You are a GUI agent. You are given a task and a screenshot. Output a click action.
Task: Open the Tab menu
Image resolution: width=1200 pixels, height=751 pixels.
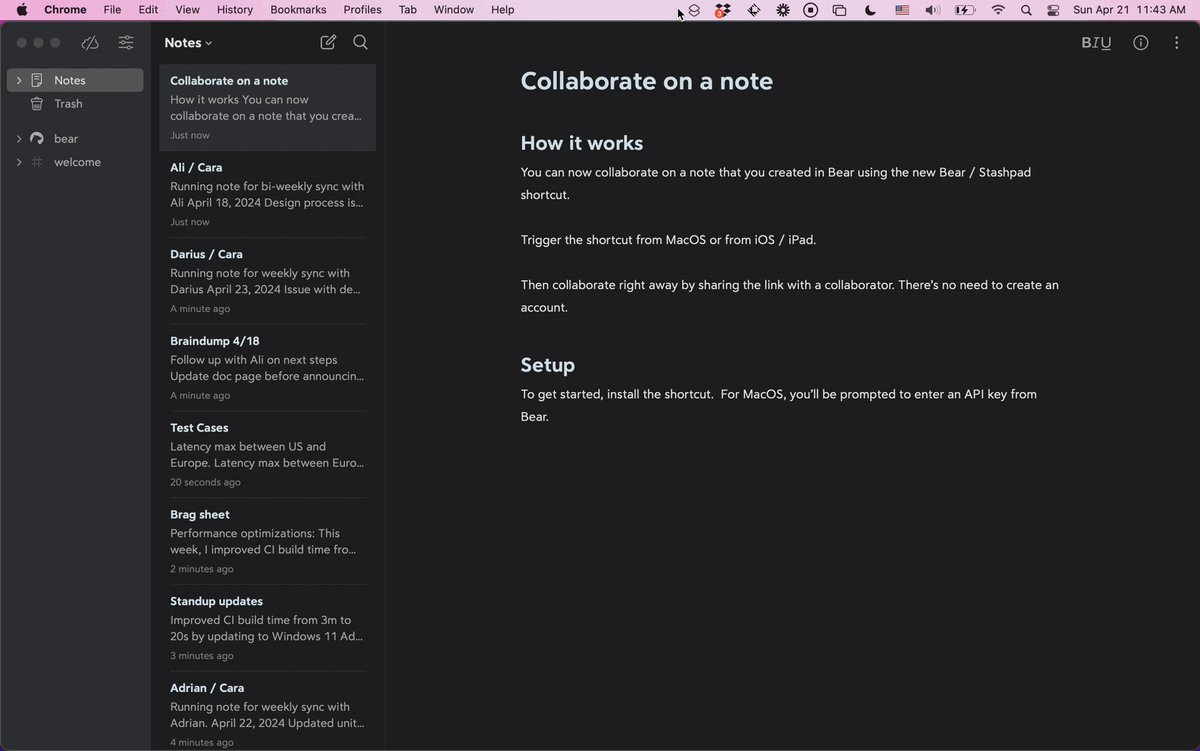point(408,10)
